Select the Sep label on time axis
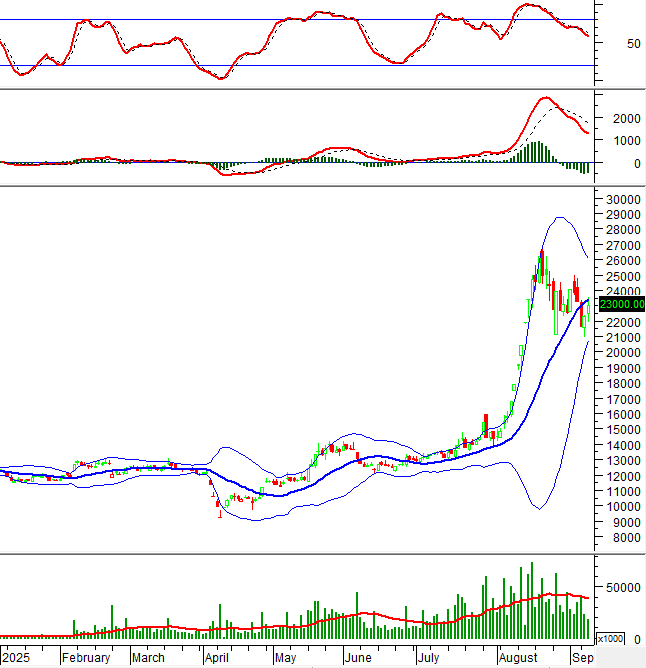The height and width of the screenshot is (668, 646). pyautogui.click(x=583, y=658)
